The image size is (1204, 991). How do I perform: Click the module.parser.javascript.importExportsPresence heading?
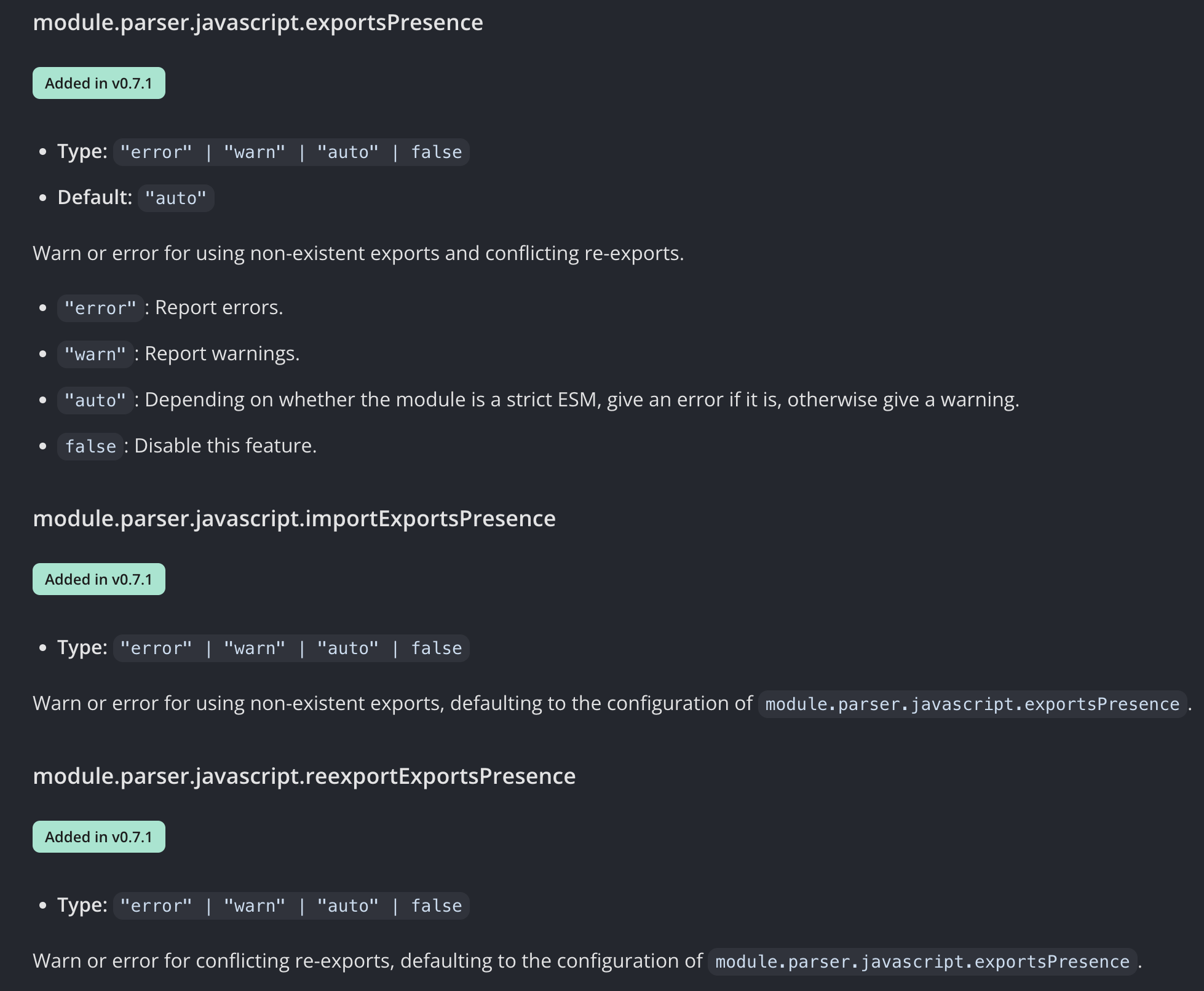[294, 519]
